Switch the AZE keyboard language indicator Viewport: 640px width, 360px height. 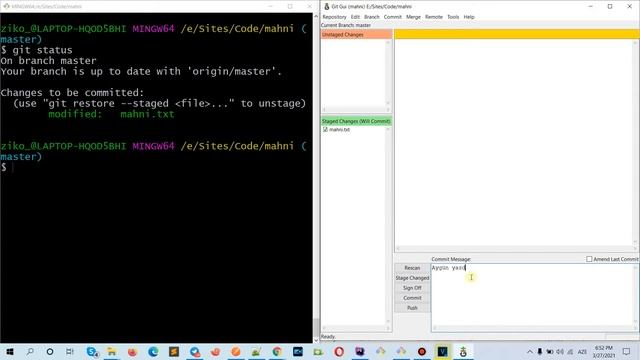(582, 351)
